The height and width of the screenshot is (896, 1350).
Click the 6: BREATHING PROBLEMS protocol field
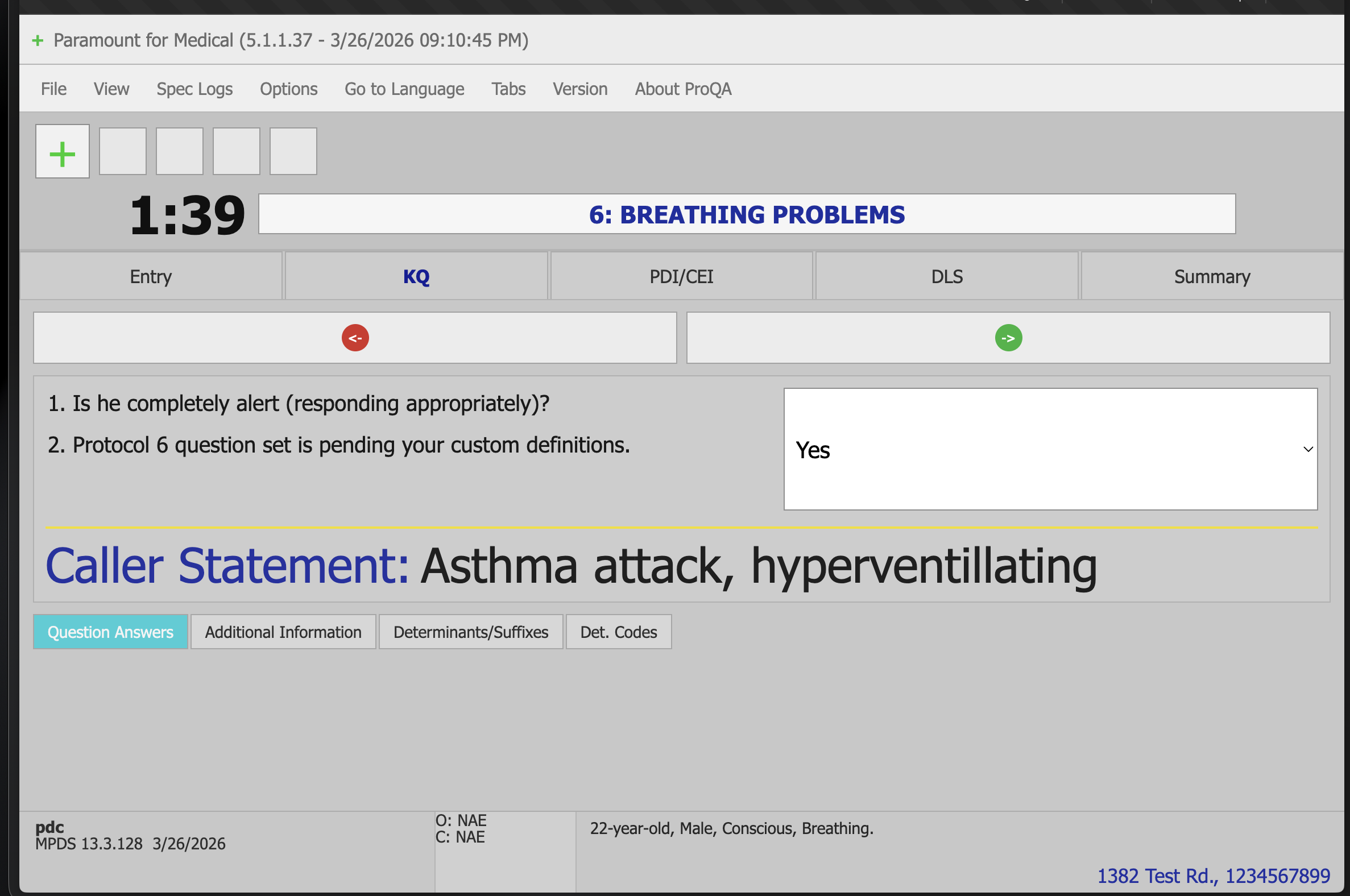[746, 215]
